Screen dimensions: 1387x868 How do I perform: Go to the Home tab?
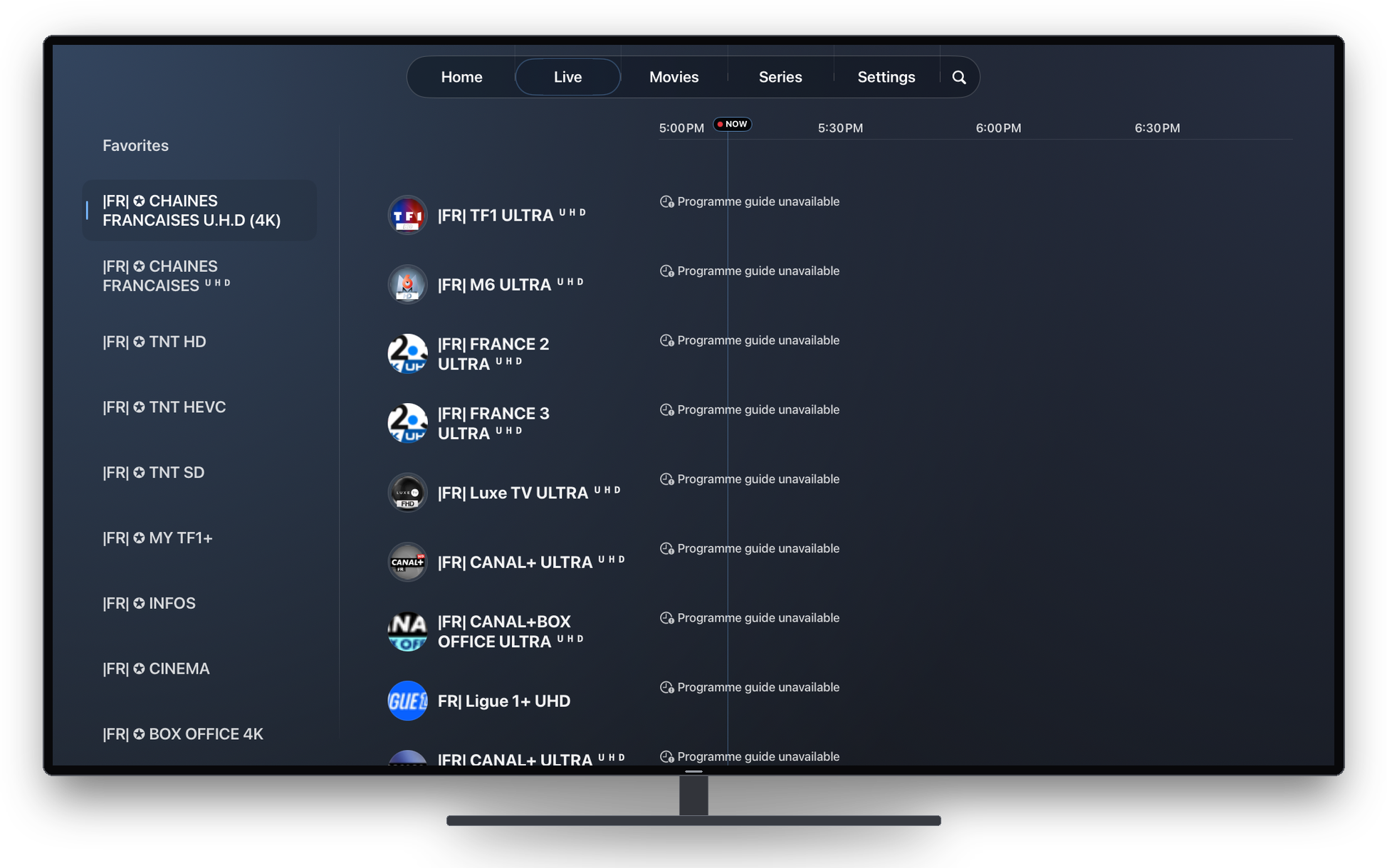(x=461, y=77)
